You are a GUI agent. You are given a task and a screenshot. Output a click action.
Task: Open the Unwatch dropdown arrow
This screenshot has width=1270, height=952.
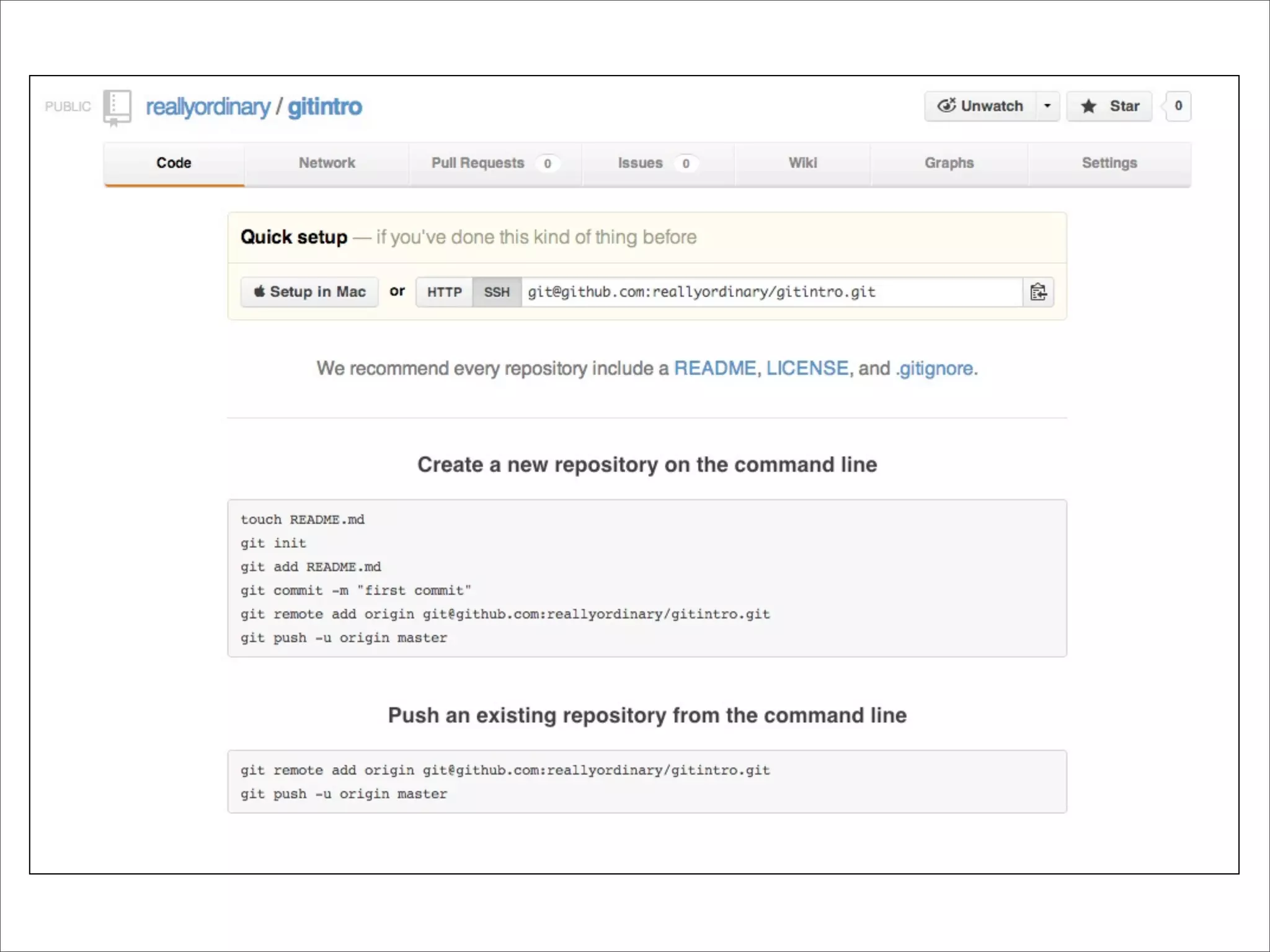(x=1047, y=106)
